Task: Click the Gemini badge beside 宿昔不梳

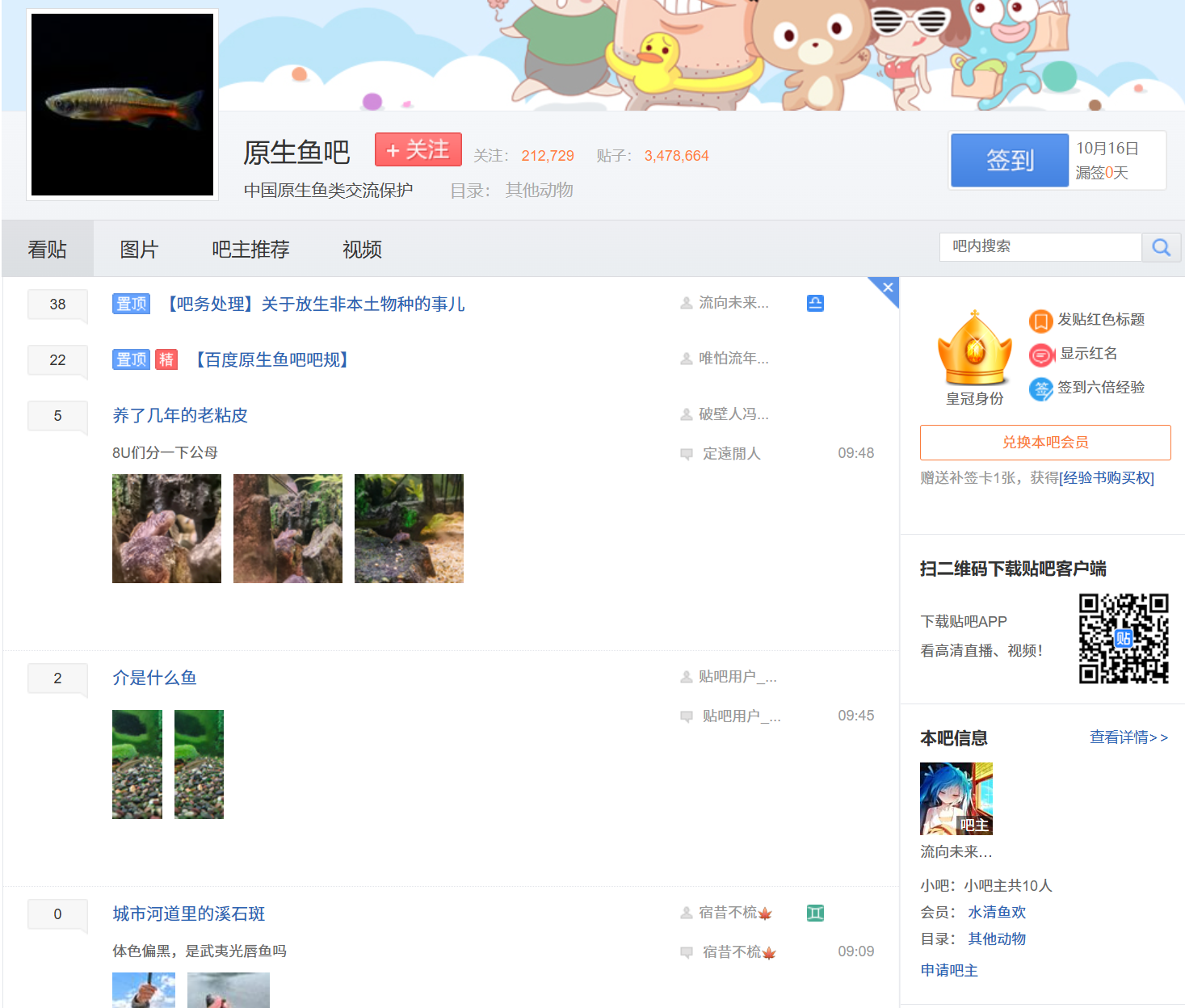Action: tap(814, 913)
